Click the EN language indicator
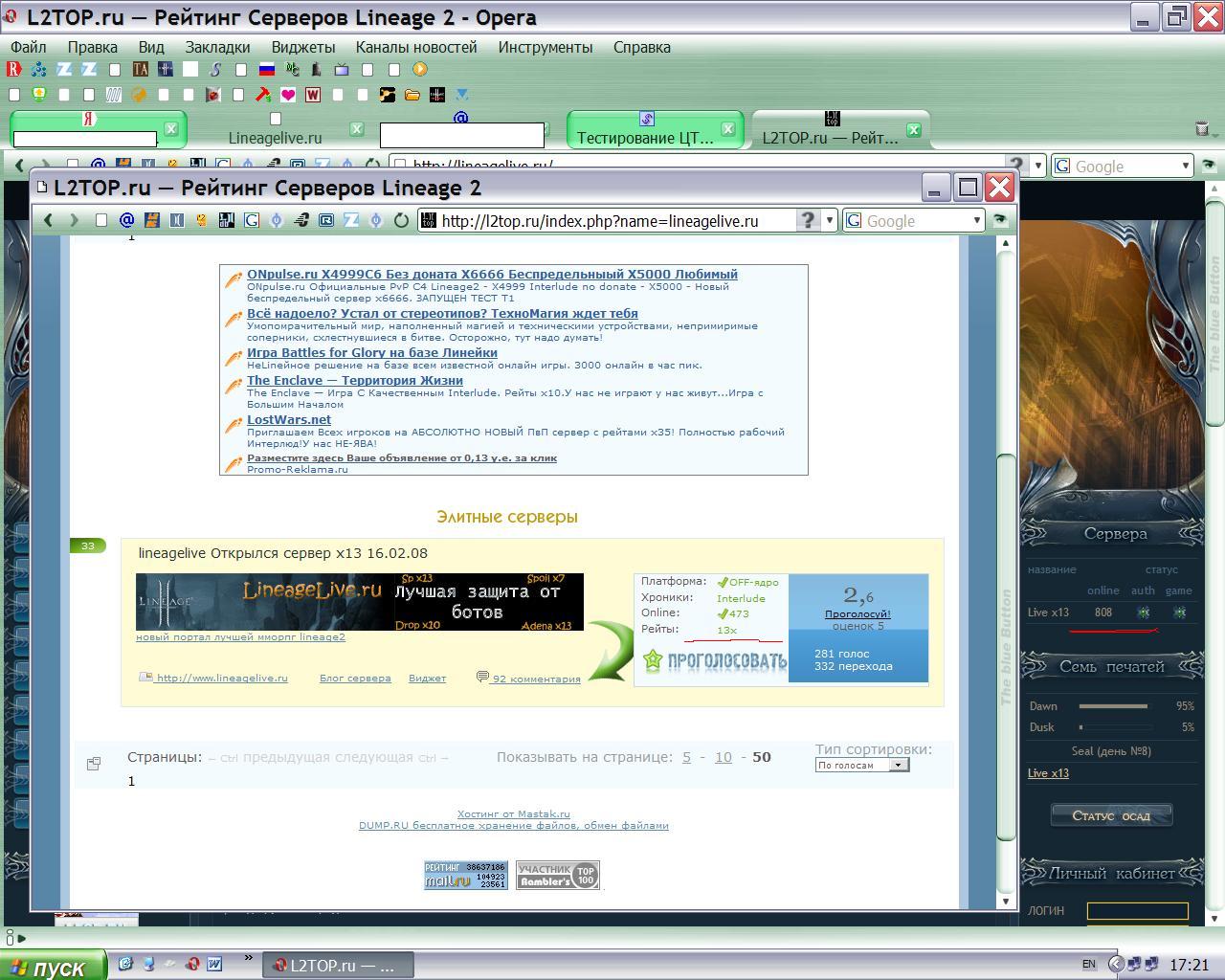1225x980 pixels. point(1089,964)
